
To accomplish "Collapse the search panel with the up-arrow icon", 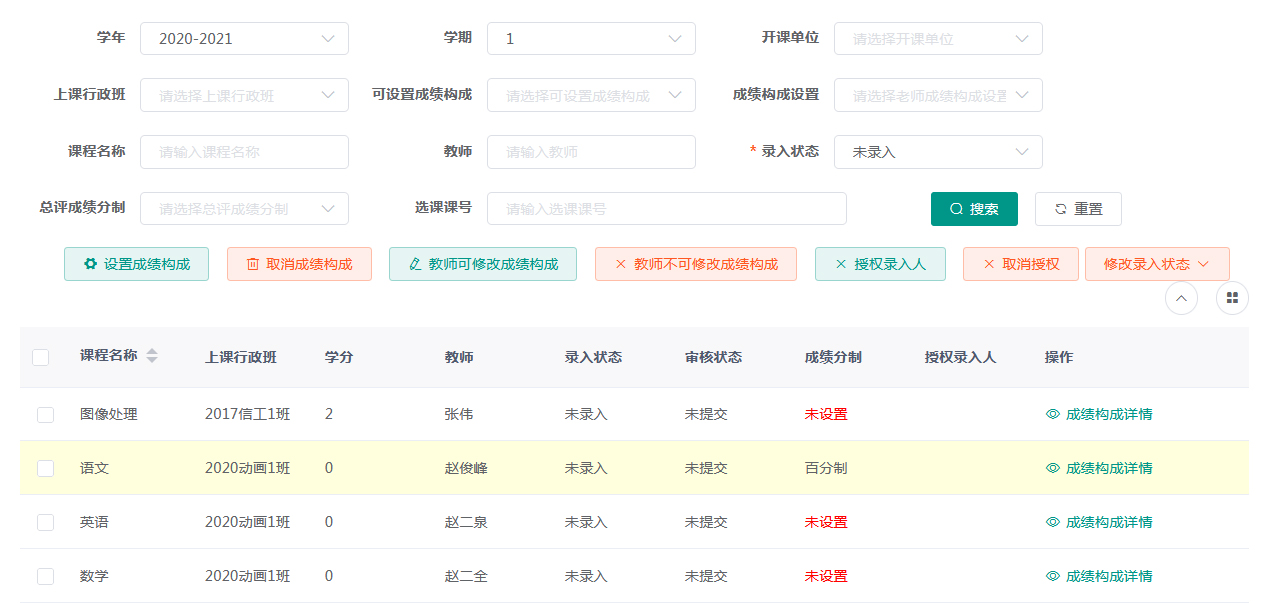I will tap(1181, 298).
